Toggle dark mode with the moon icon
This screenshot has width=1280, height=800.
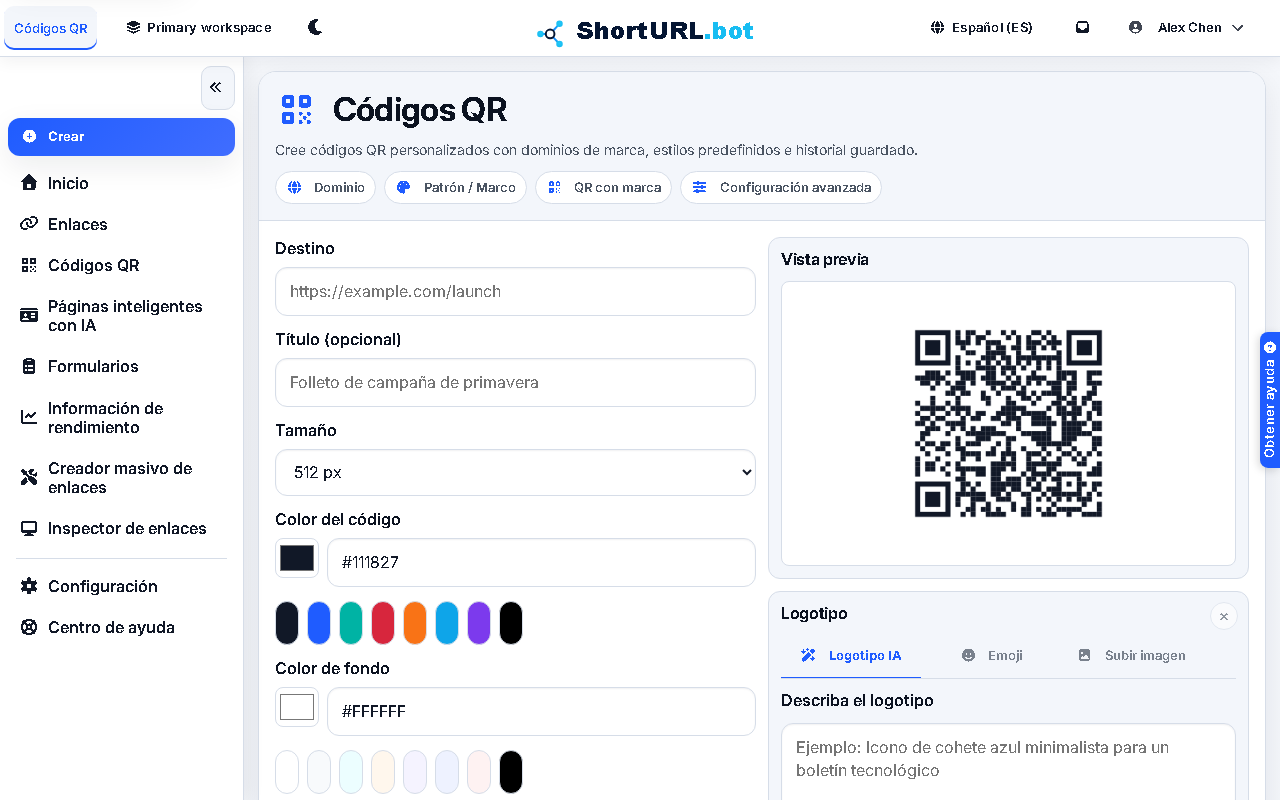click(315, 27)
